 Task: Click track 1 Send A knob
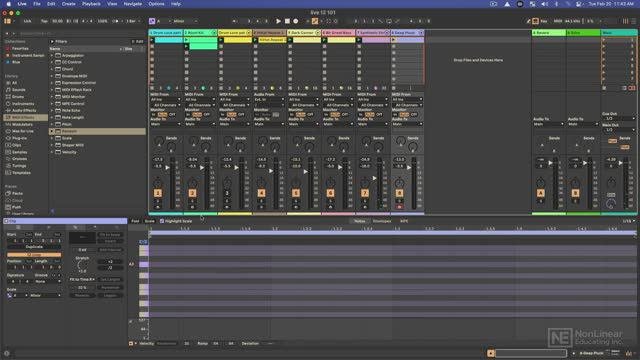point(159,141)
